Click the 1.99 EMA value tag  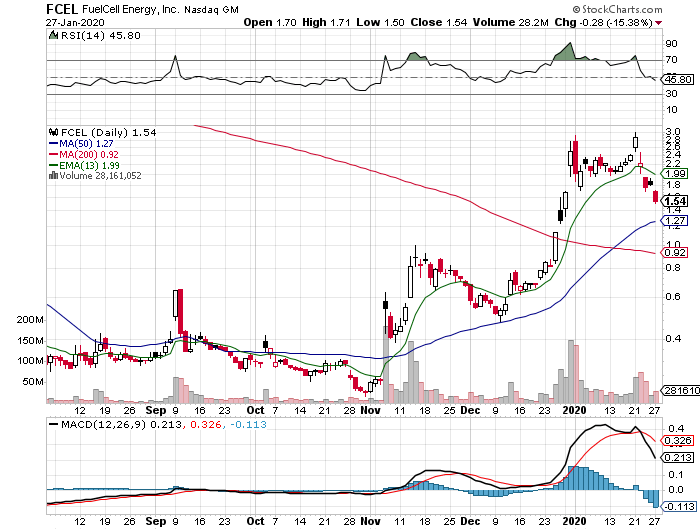click(x=675, y=173)
